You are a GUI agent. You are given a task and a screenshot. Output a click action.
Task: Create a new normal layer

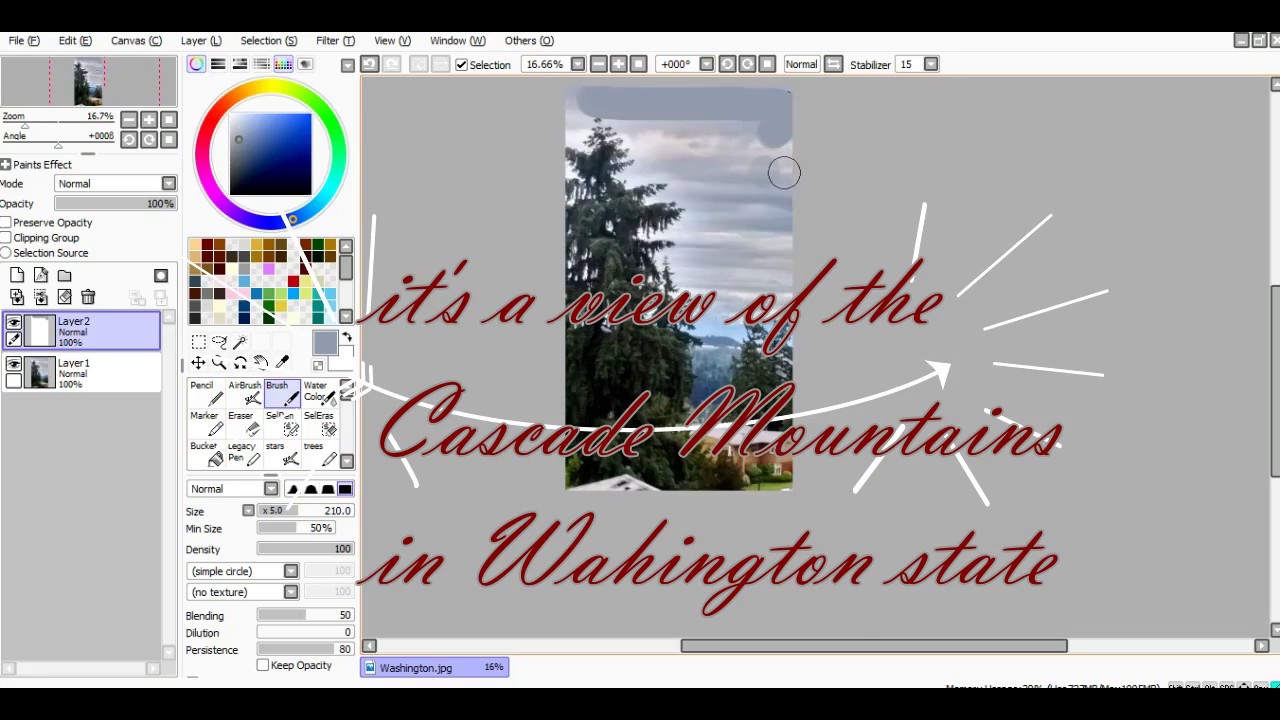click(17, 275)
